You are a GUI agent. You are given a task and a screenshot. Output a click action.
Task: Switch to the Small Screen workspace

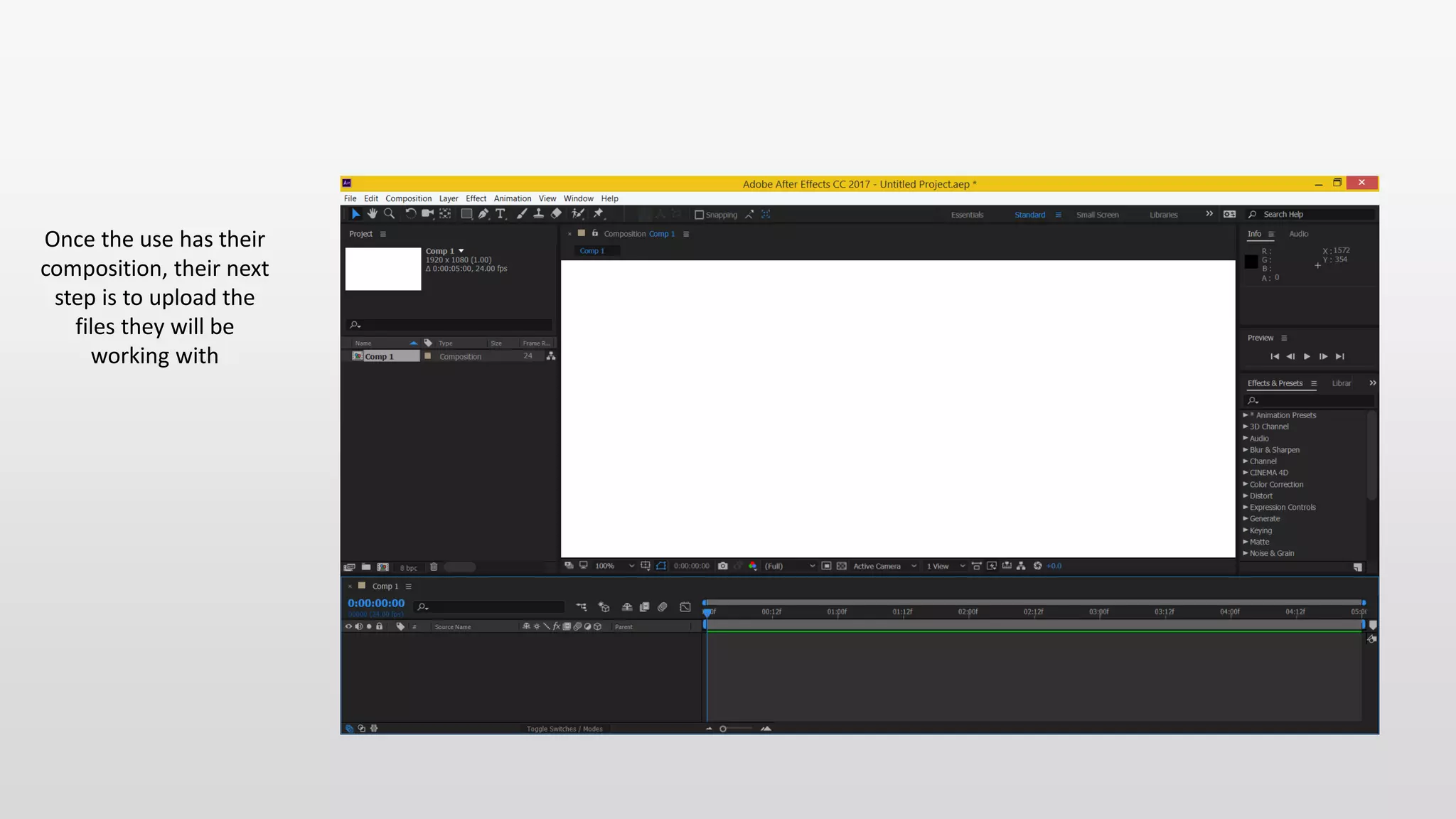(1097, 215)
